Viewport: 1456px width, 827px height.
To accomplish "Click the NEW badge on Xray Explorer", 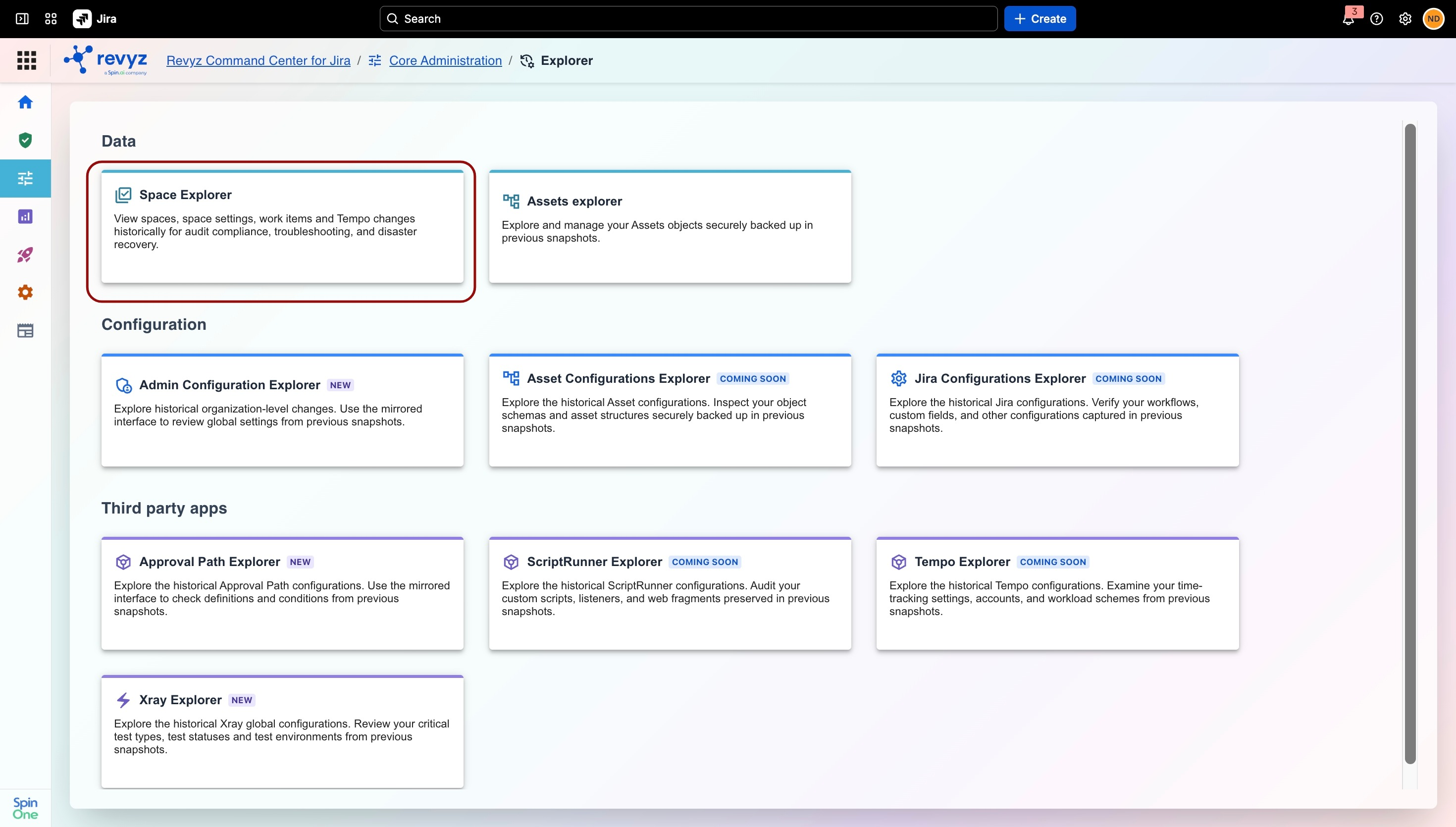I will coord(241,700).
